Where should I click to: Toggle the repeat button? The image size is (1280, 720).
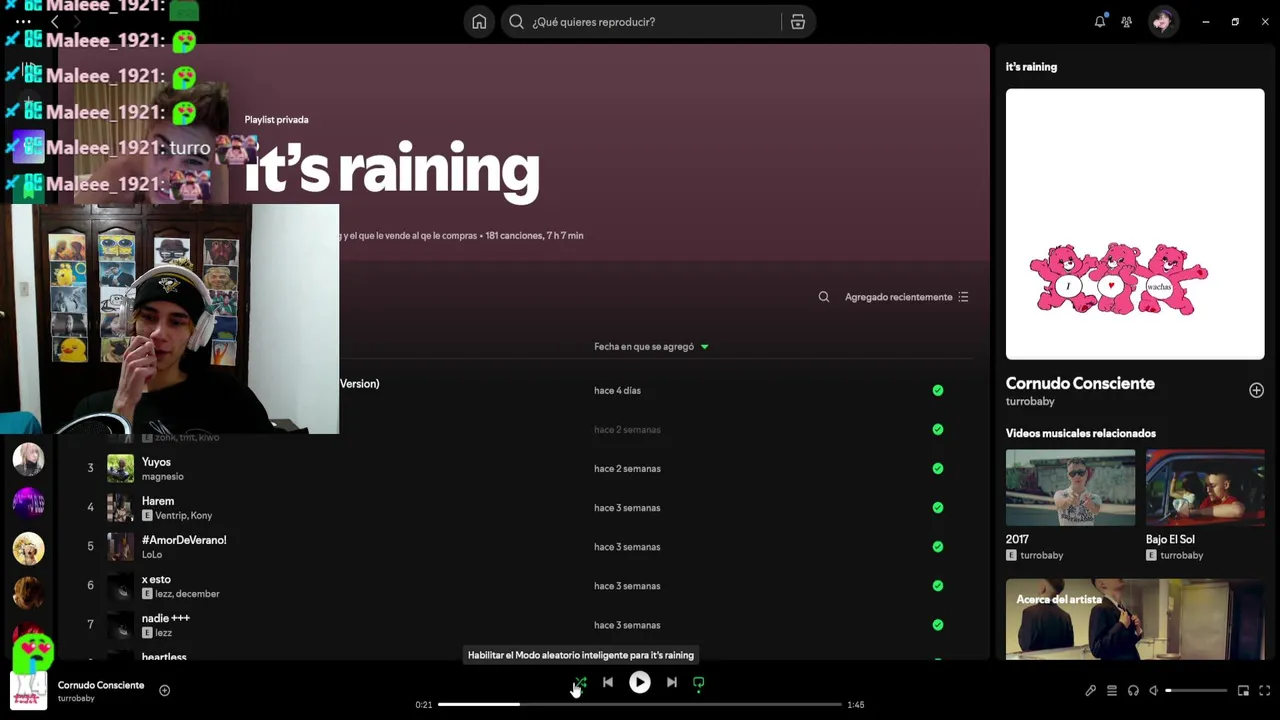[x=699, y=683]
